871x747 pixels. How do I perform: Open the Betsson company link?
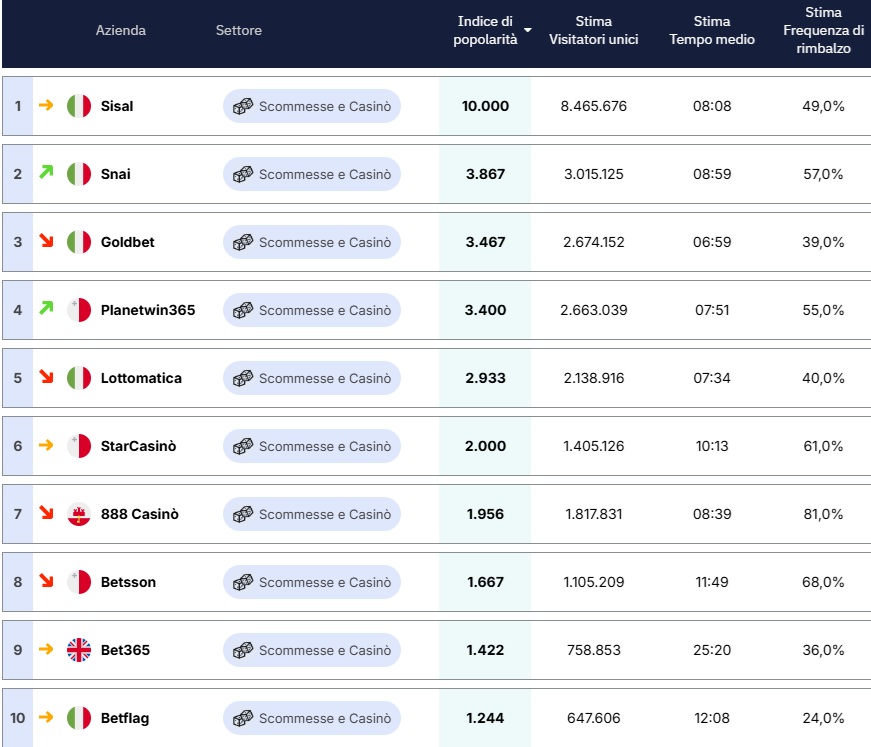(128, 582)
